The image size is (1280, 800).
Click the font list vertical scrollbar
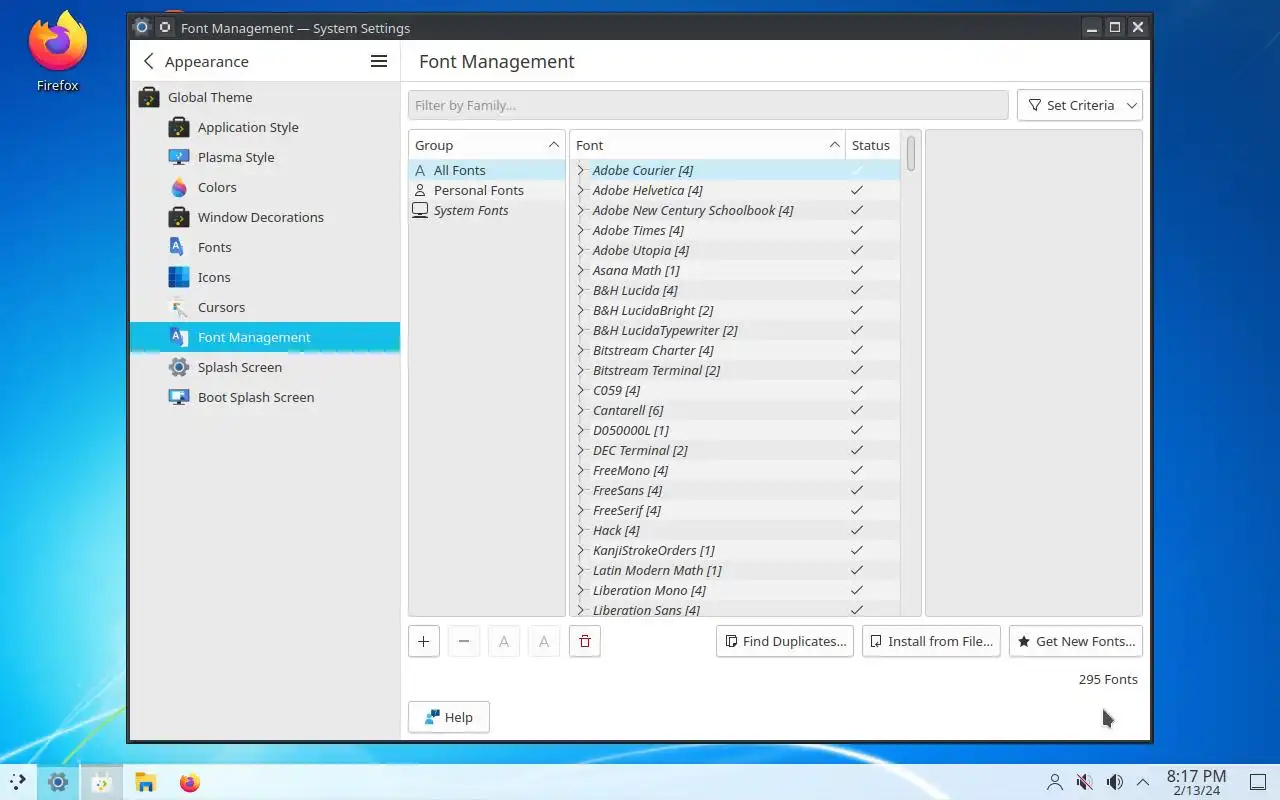[x=911, y=152]
